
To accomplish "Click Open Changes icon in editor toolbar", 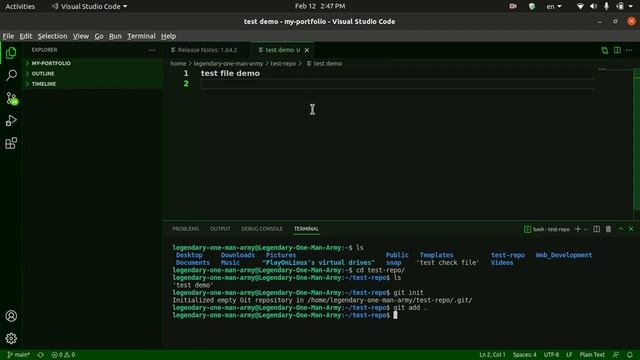I will coord(604,50).
